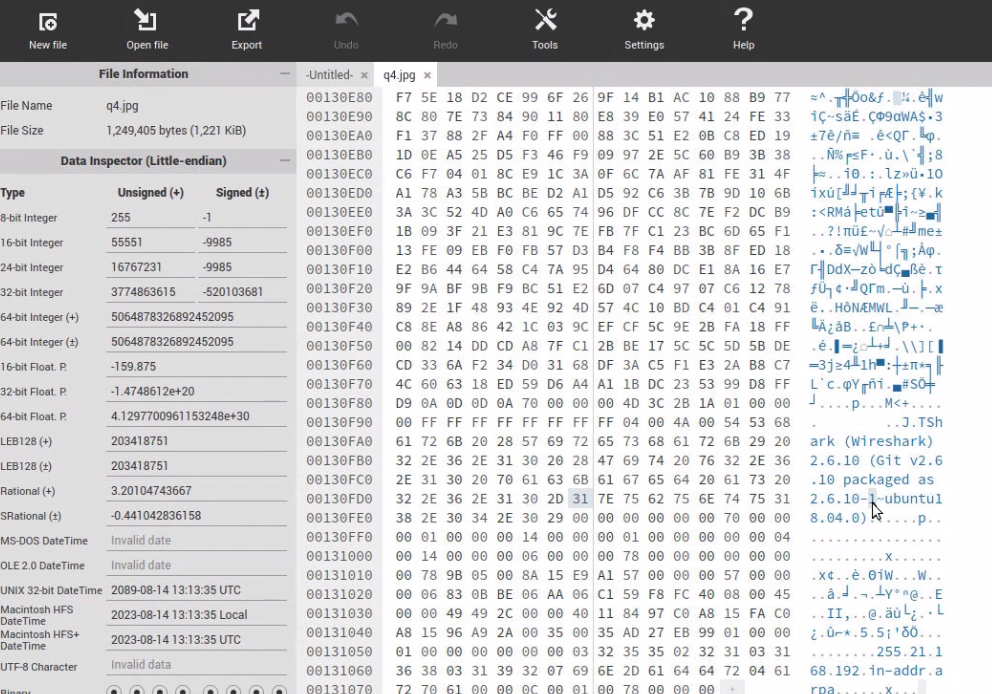Click the 64-bit Float value field
The image size is (992, 694).
196,416
